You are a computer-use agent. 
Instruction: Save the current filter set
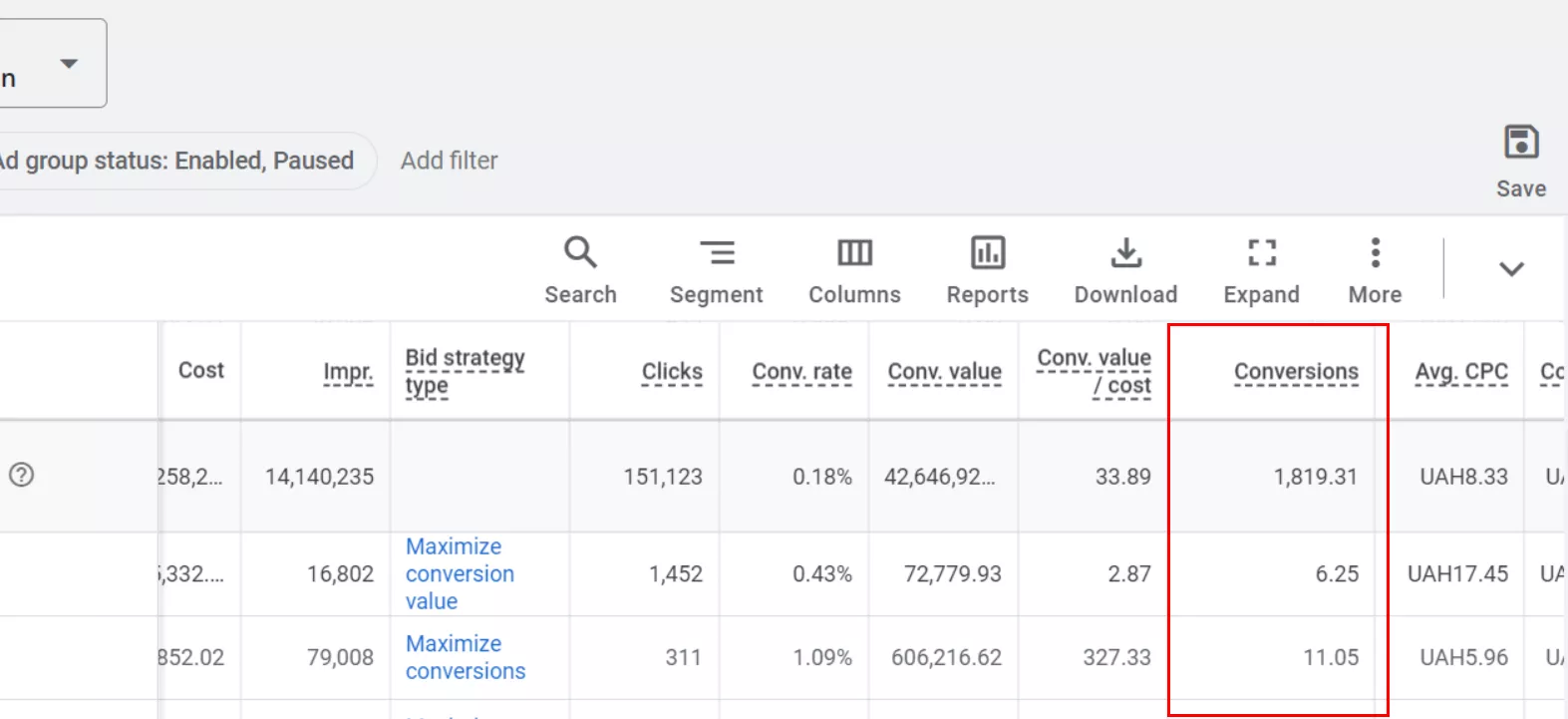(x=1520, y=161)
